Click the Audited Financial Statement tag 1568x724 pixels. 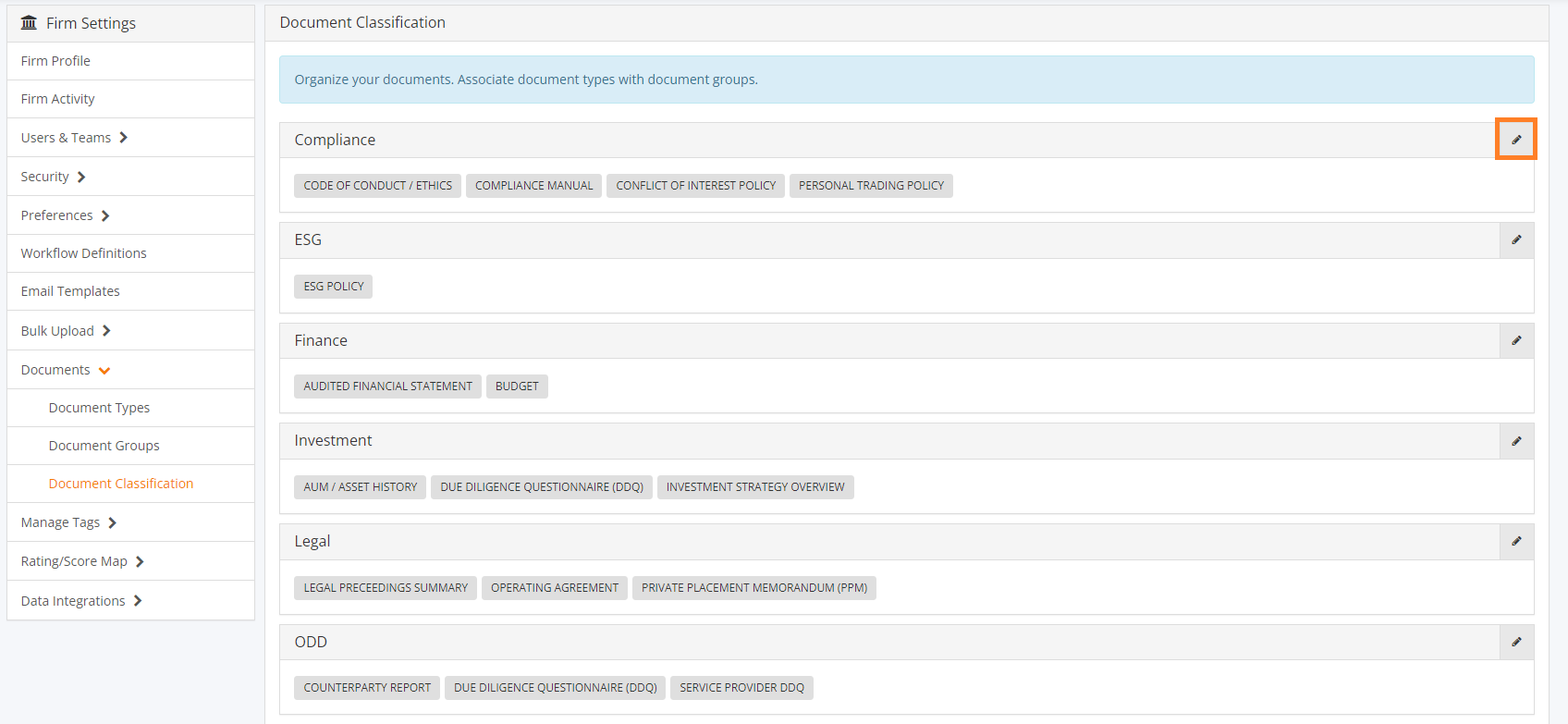point(387,387)
